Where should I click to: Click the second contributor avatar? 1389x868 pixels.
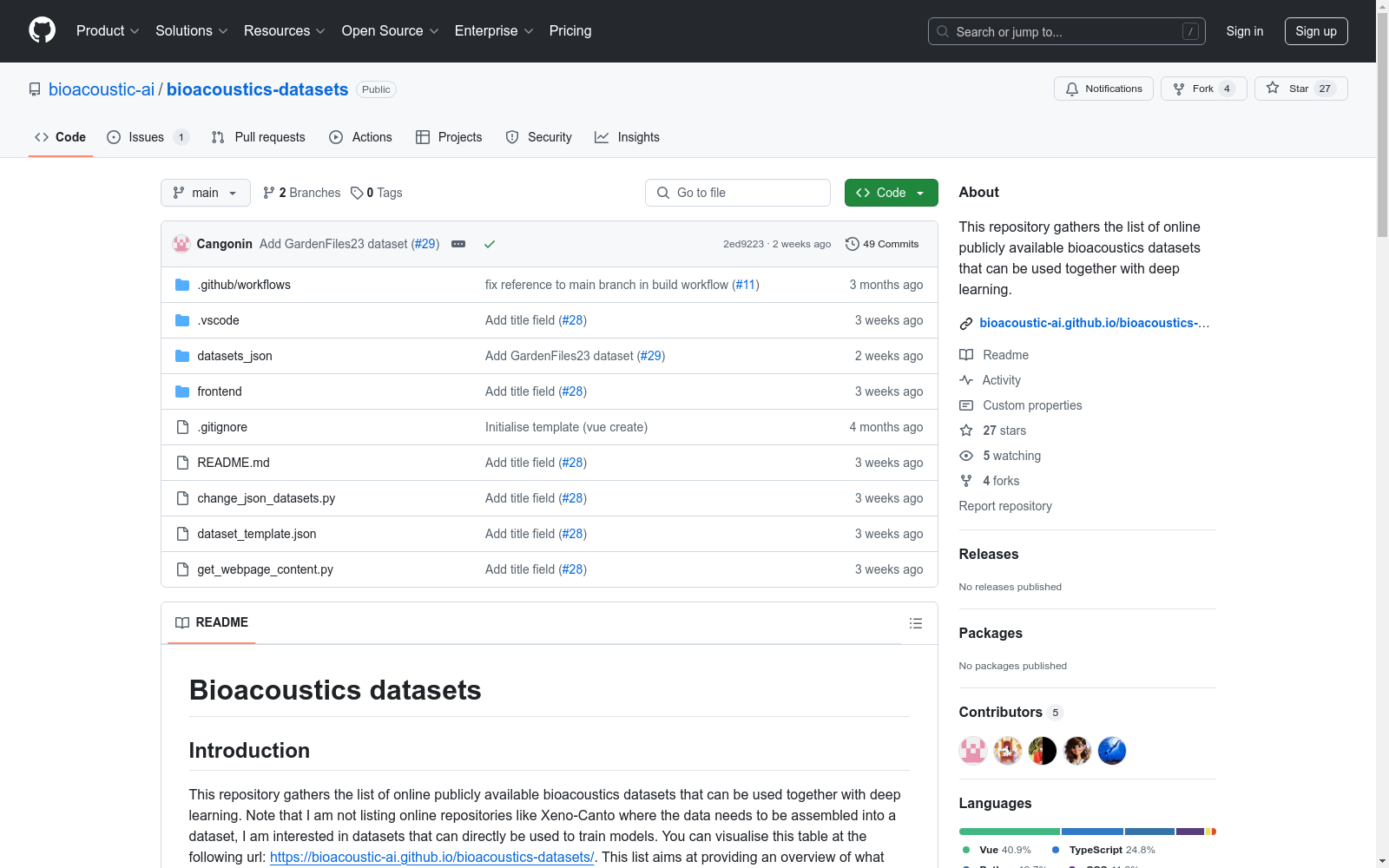click(1008, 751)
